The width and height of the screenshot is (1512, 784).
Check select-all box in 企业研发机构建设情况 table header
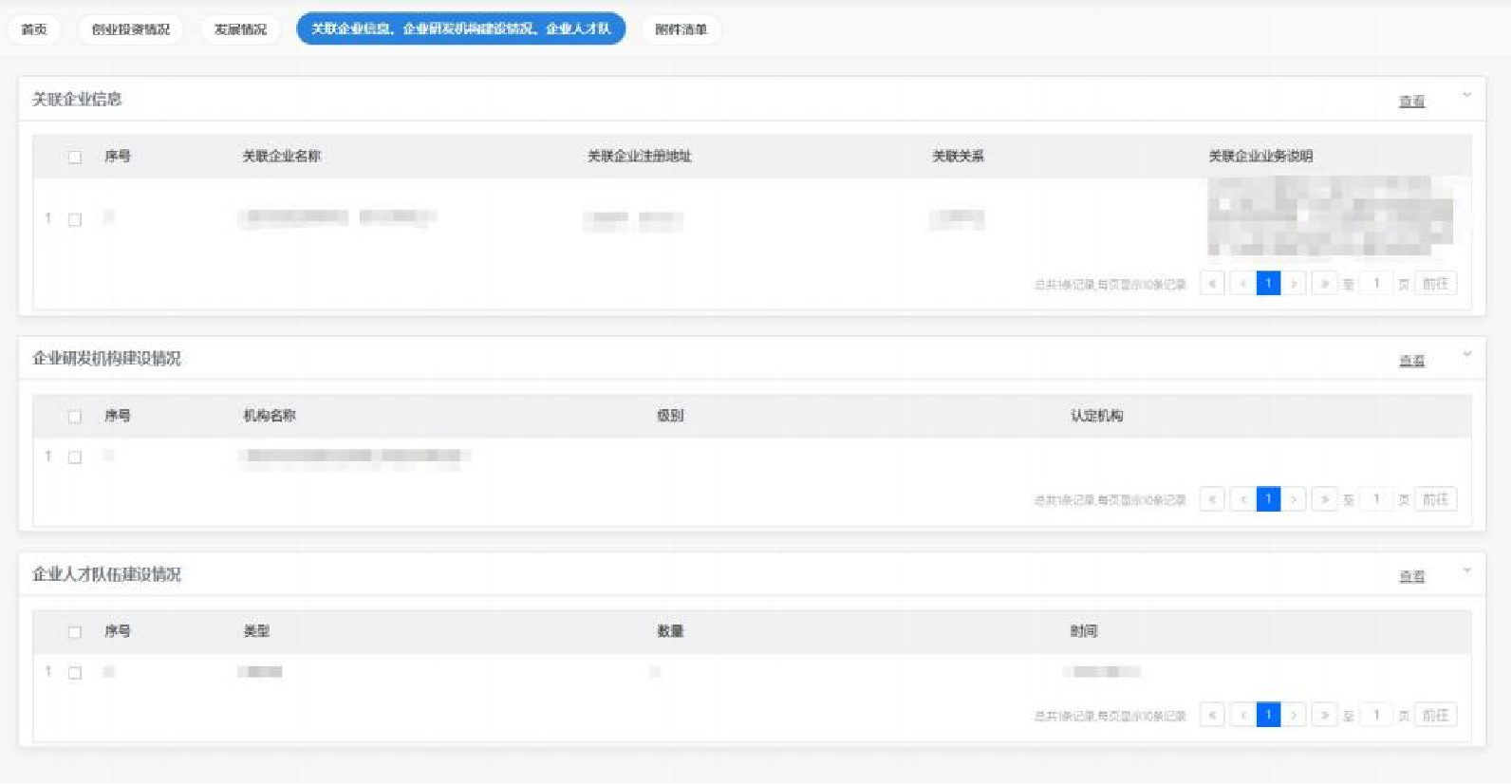pos(75,417)
